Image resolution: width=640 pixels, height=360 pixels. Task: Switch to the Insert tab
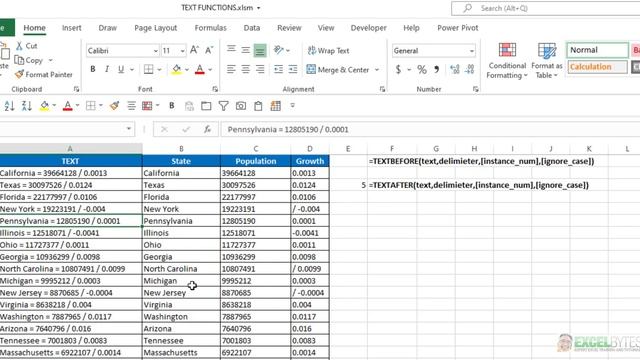click(x=71, y=28)
